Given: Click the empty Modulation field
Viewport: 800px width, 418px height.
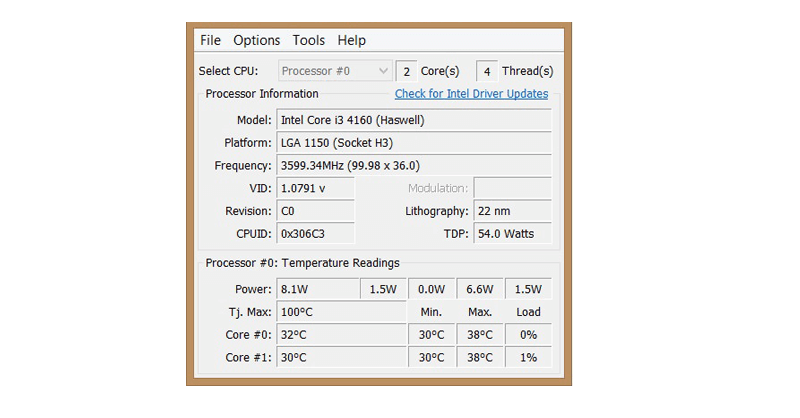Looking at the screenshot, I should 512,188.
